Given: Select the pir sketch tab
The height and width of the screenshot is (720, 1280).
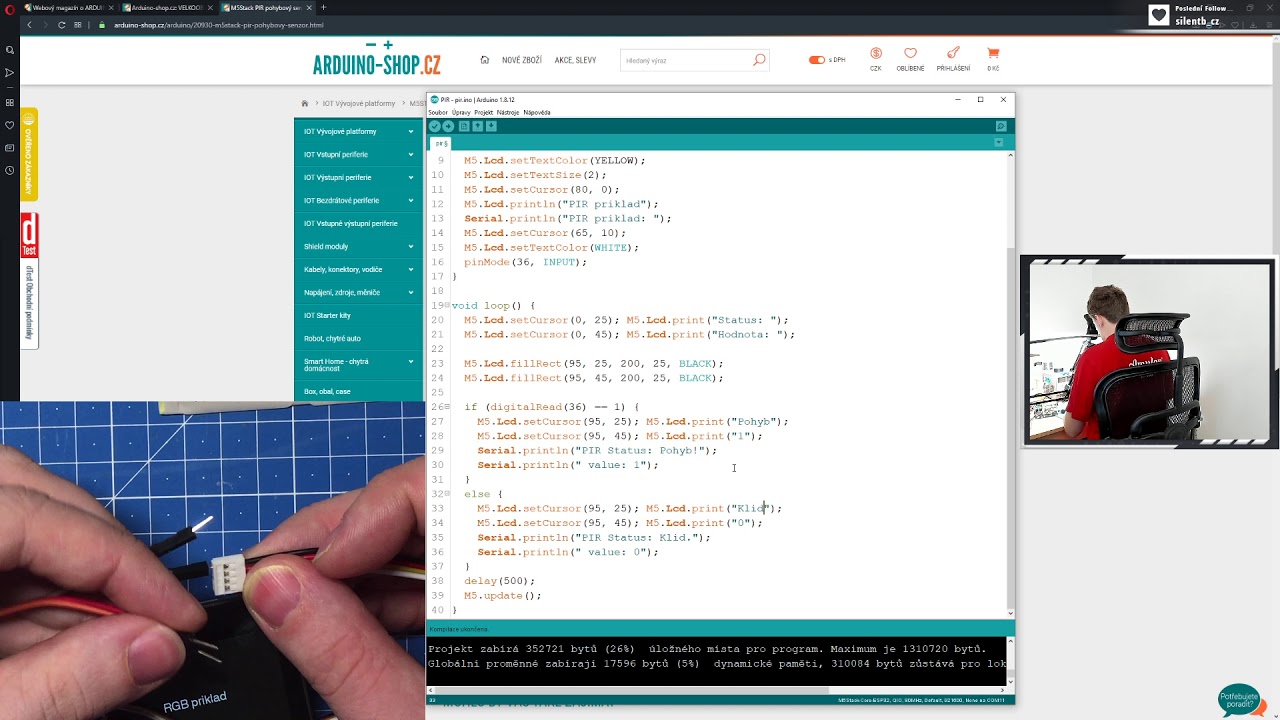Looking at the screenshot, I should click(x=441, y=143).
